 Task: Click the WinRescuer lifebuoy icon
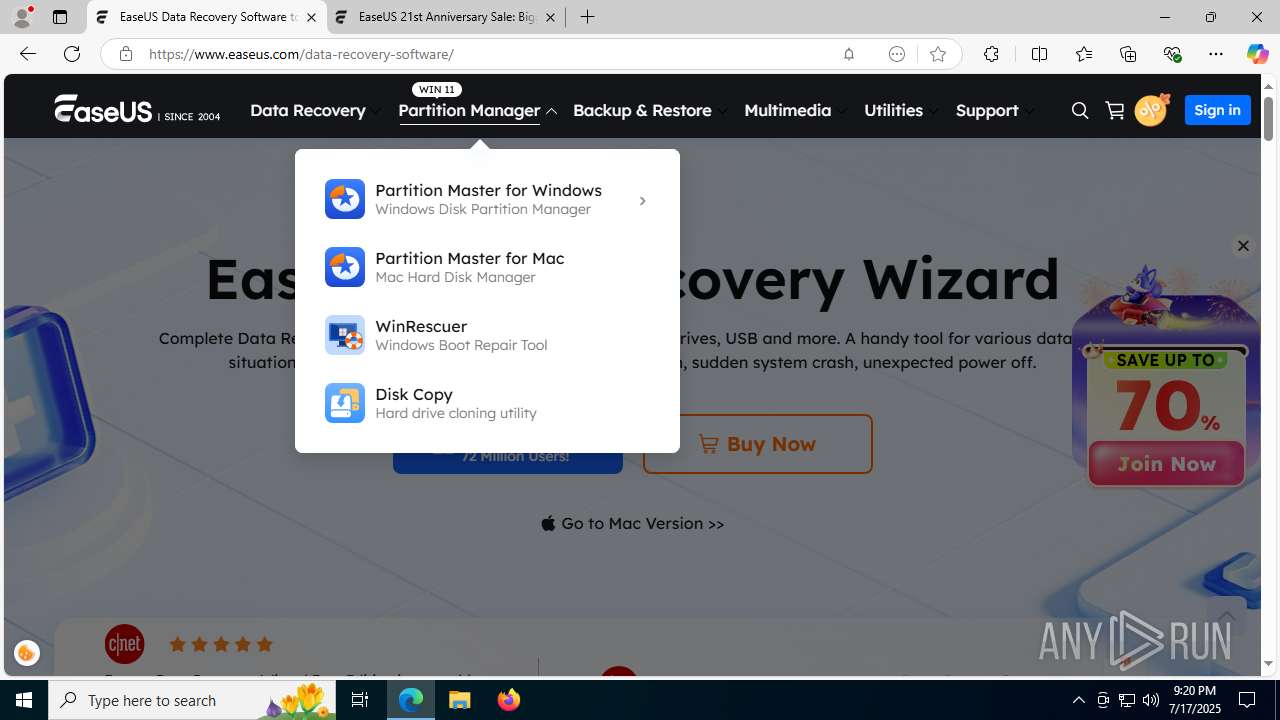point(345,335)
